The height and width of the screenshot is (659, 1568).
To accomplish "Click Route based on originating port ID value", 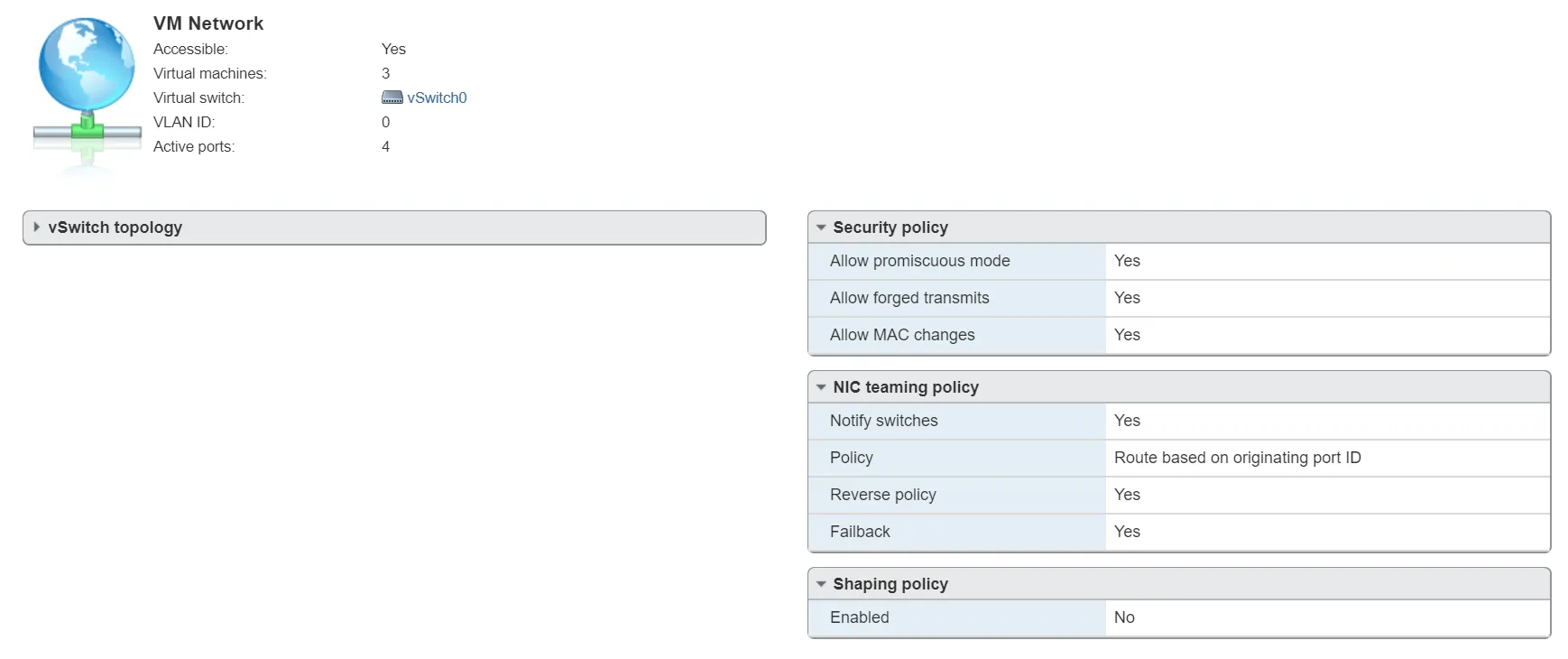I will [1237, 458].
